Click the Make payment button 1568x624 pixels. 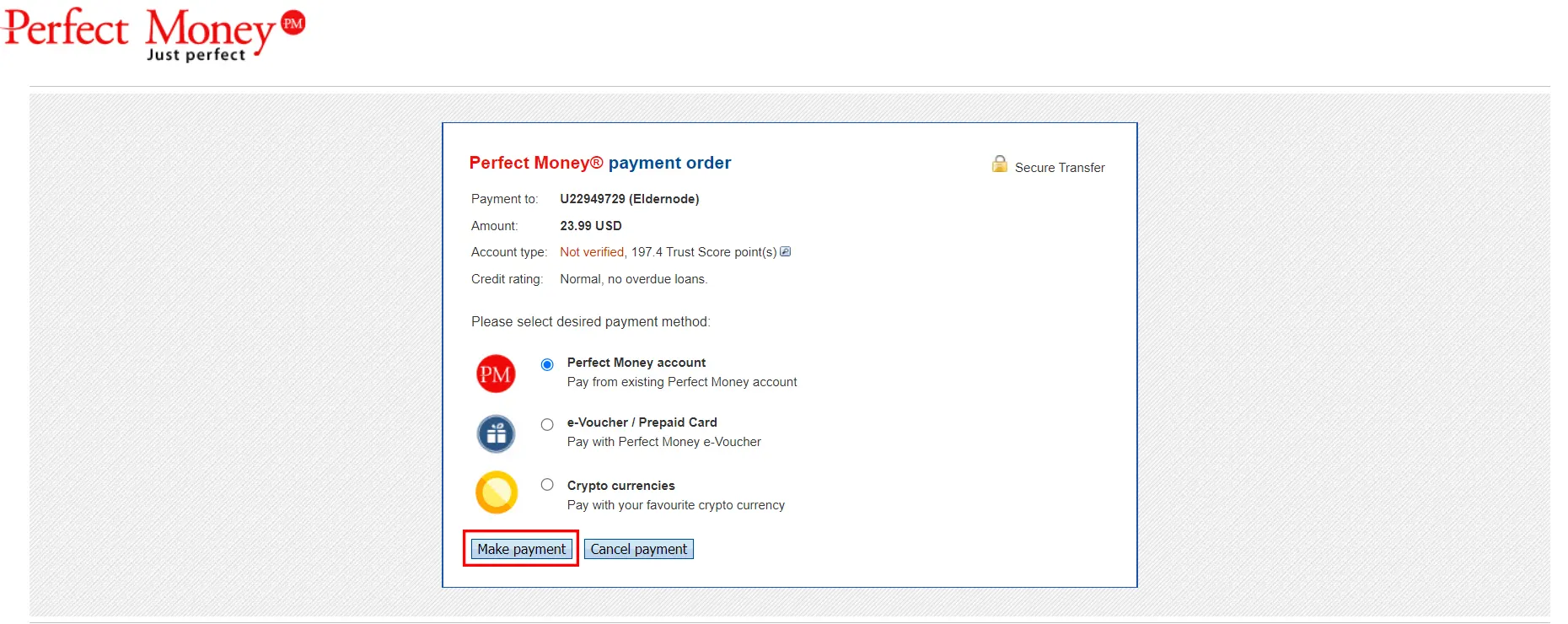(x=522, y=549)
